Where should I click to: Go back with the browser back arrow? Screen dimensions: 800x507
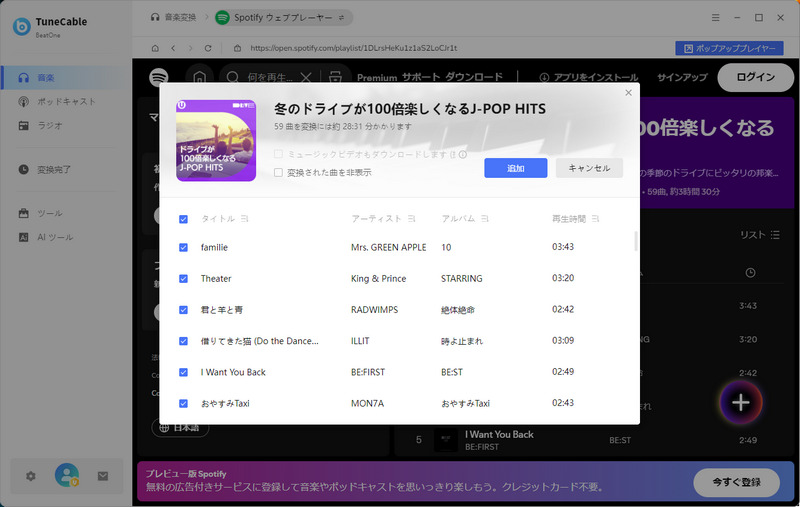coord(173,48)
